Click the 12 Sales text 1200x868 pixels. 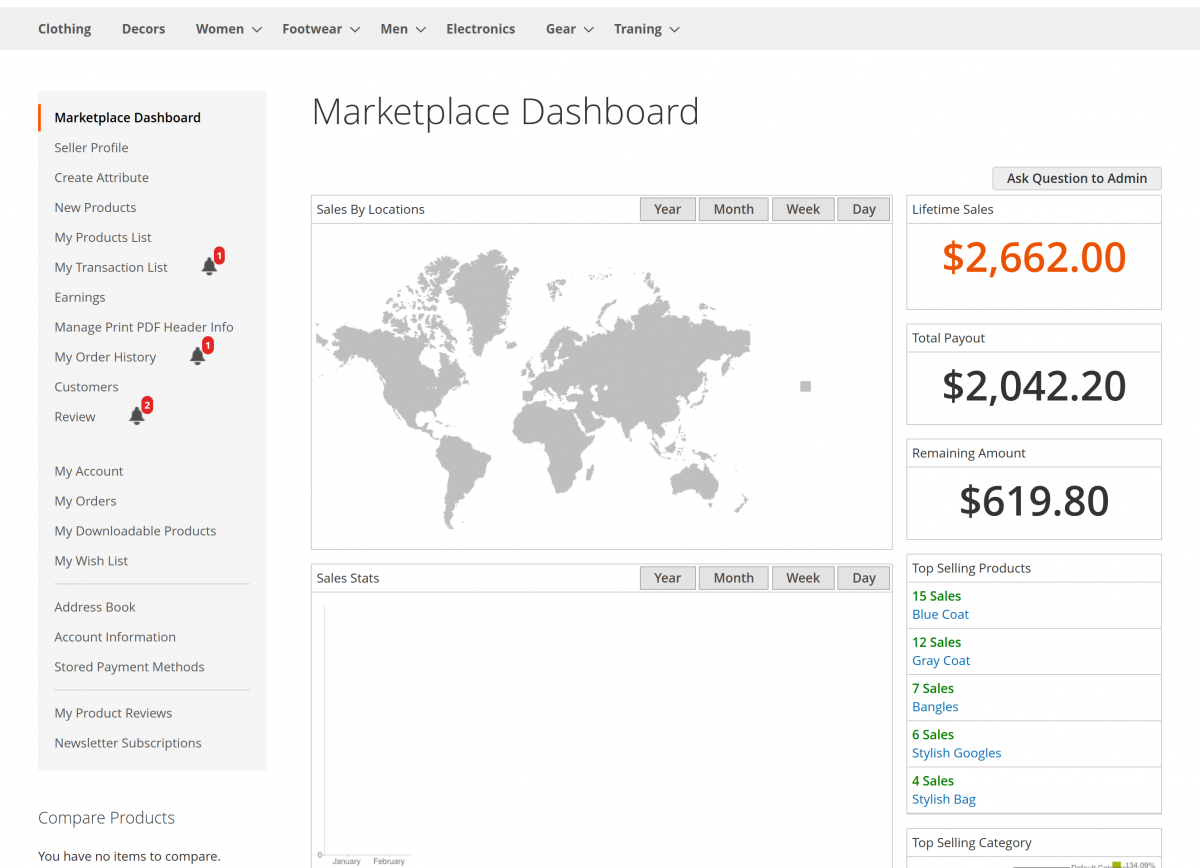click(x=936, y=642)
